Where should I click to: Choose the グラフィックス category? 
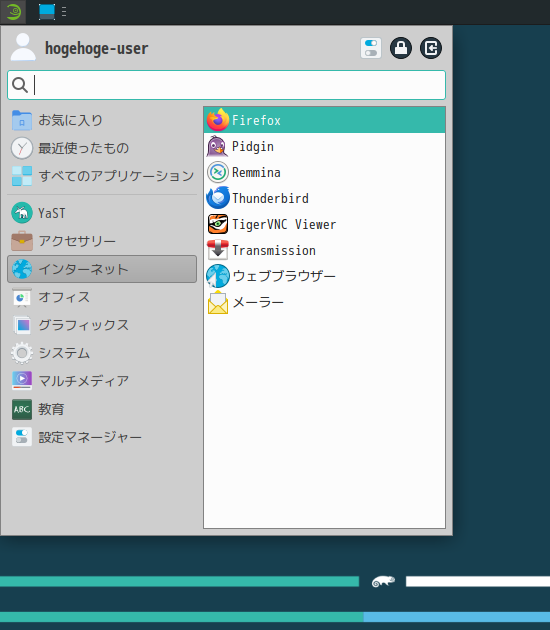click(x=102, y=325)
